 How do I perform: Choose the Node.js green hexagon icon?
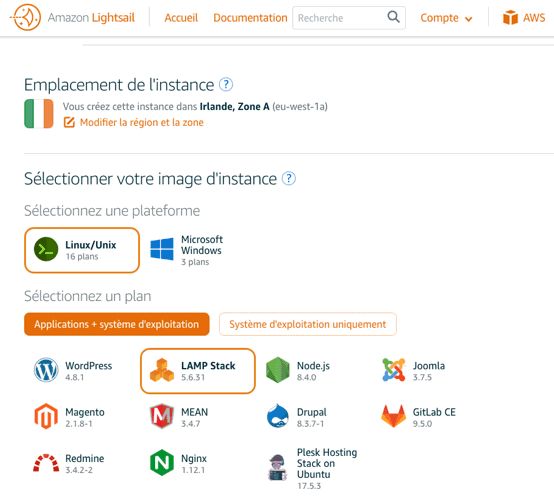click(x=278, y=370)
